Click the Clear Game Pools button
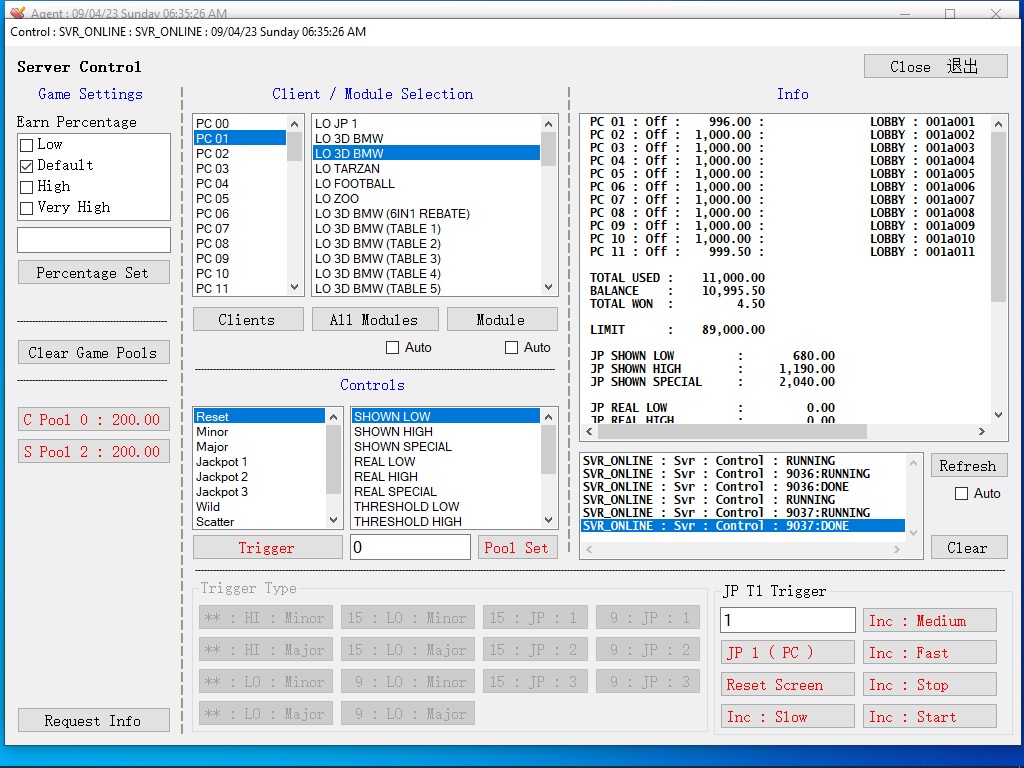Viewport: 1024px width, 768px height. 93,352
